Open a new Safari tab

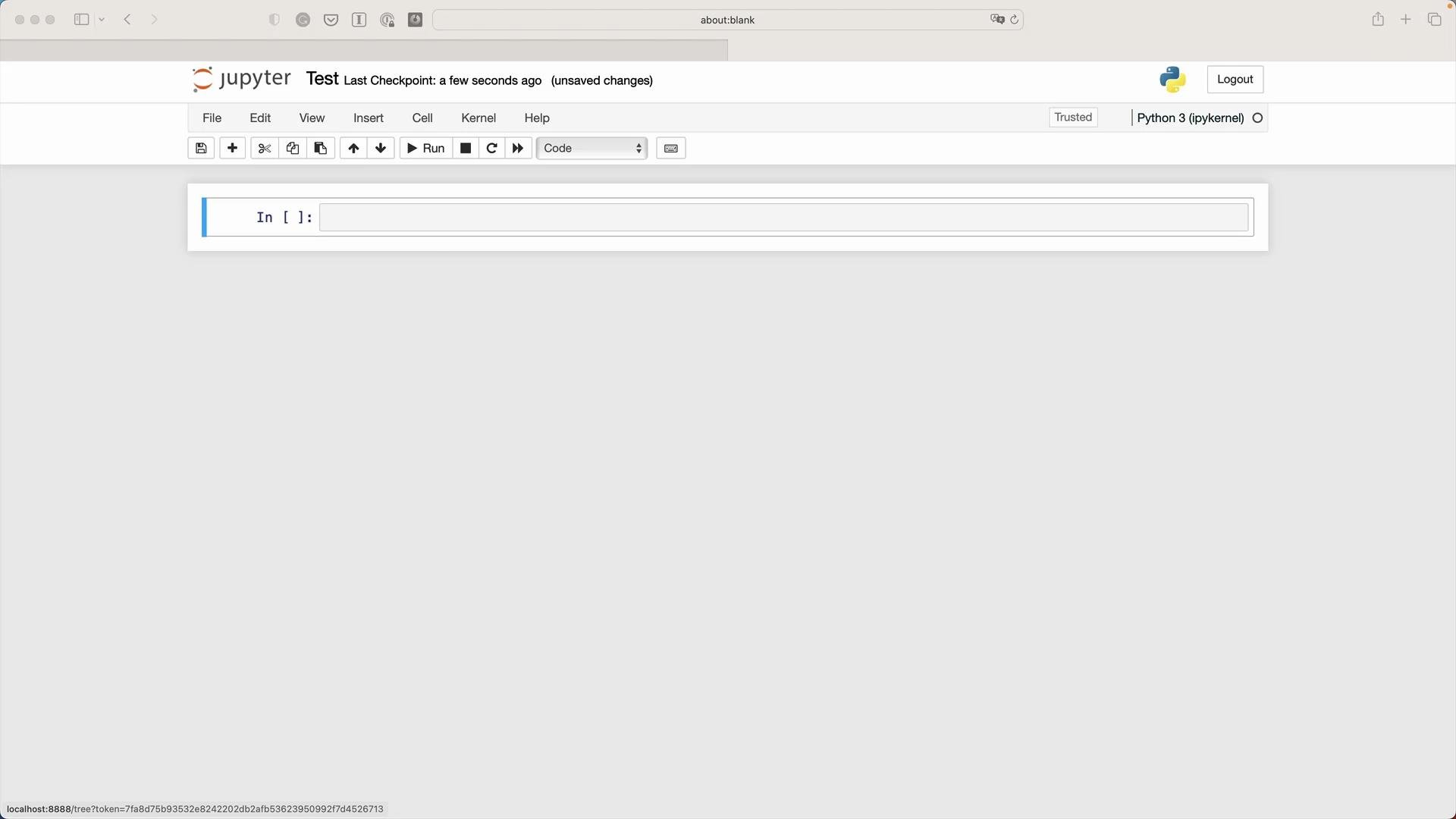(x=1406, y=20)
